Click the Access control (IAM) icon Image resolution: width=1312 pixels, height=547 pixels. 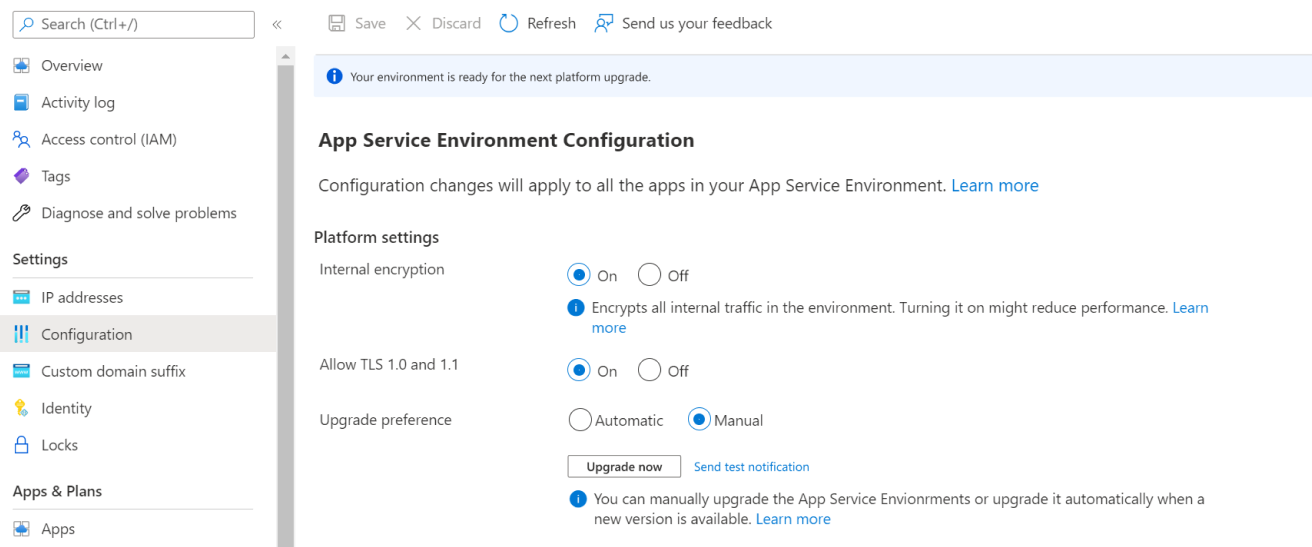21,140
